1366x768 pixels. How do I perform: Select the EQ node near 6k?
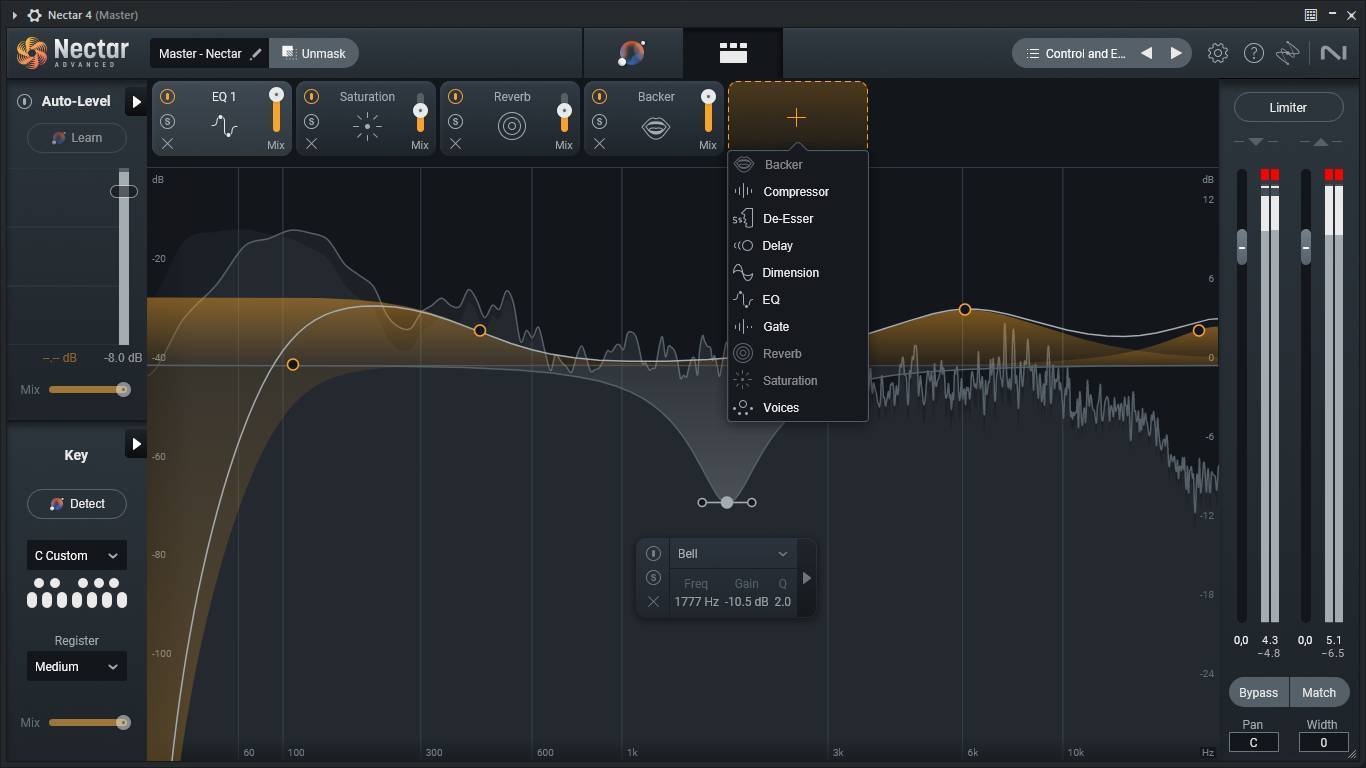click(x=965, y=310)
